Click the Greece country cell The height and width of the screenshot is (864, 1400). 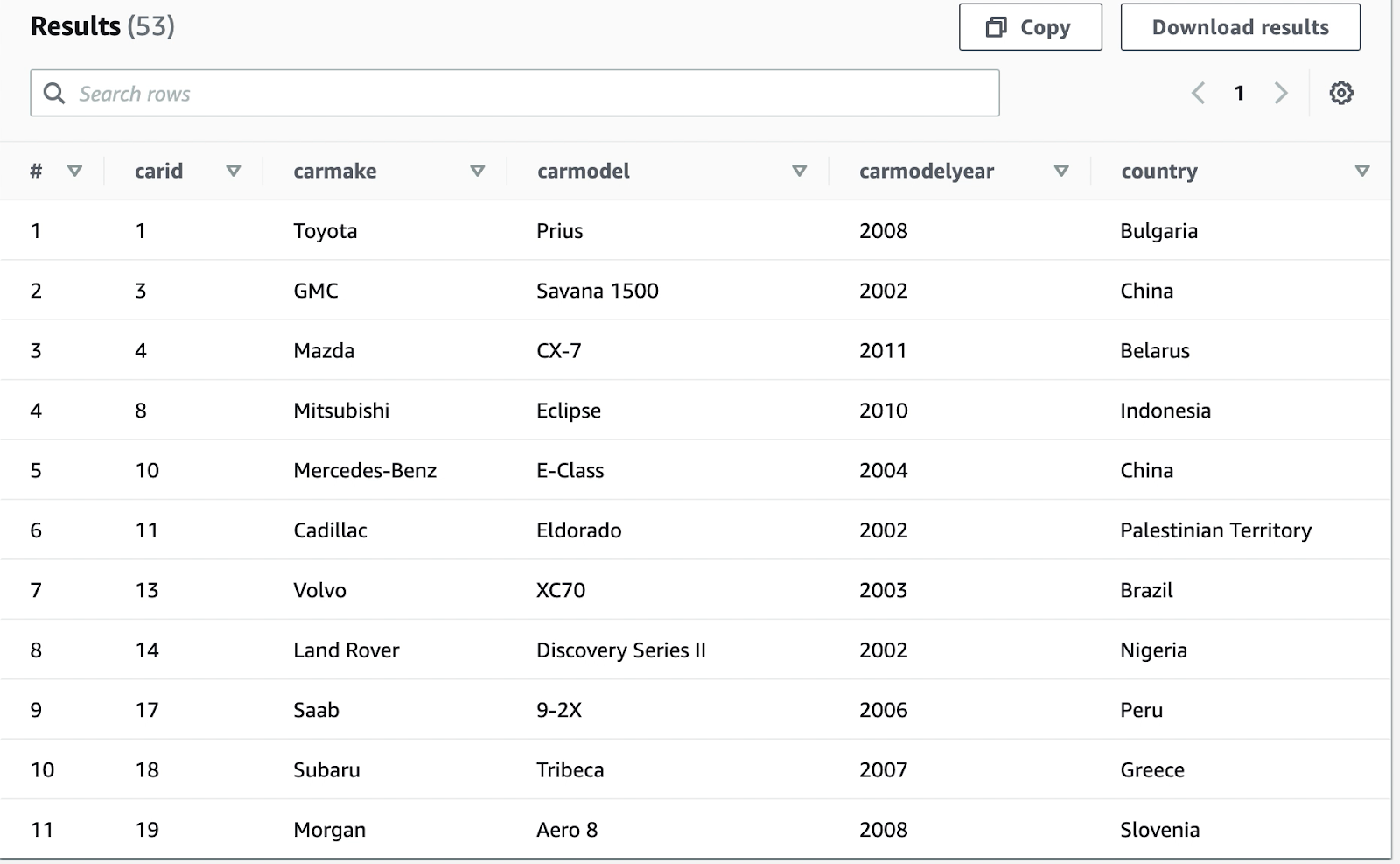[1152, 770]
